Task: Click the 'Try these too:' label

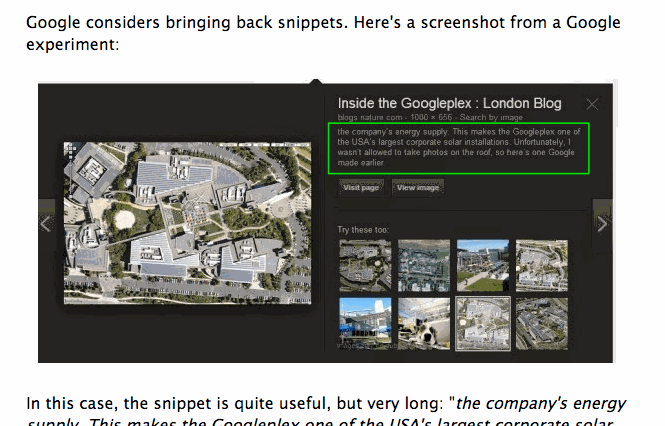Action: [363, 230]
